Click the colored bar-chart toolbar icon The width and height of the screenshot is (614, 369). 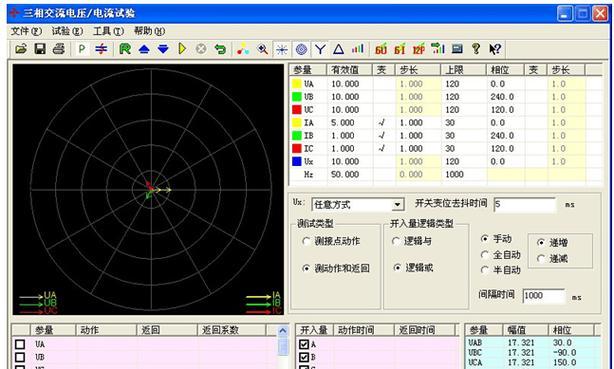pos(358,49)
